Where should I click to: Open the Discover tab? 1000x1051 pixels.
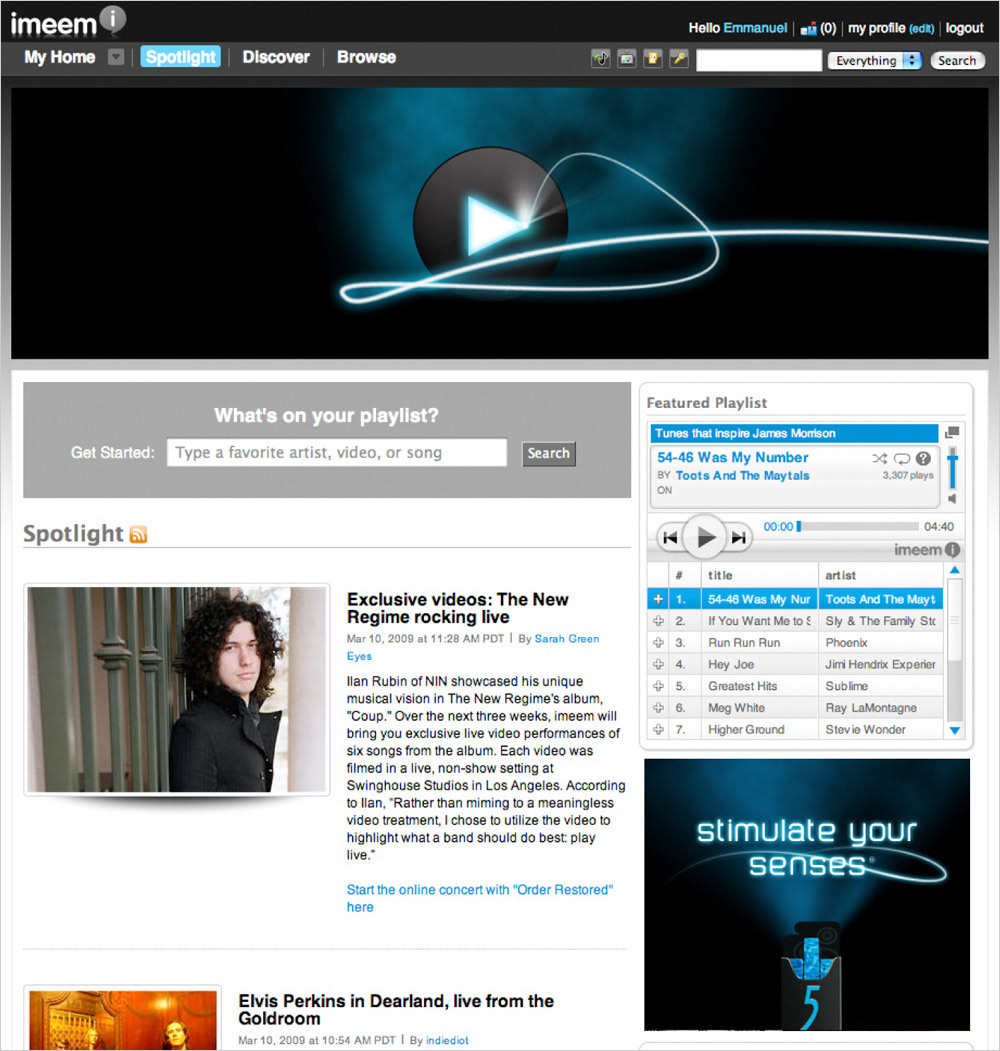click(276, 57)
